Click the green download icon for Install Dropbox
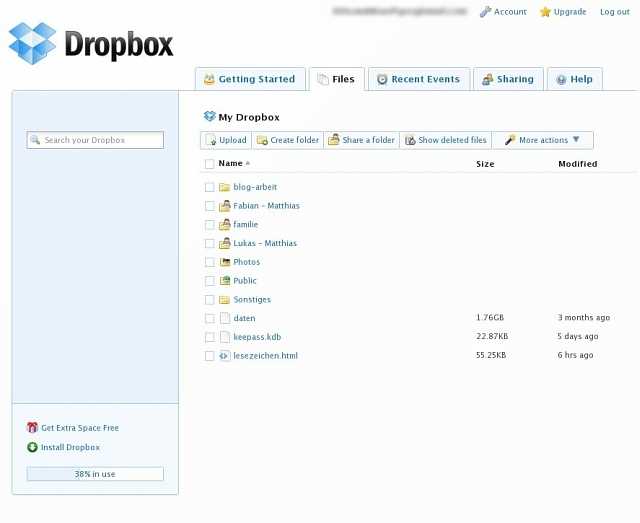Image resolution: width=640 pixels, height=523 pixels. (x=32, y=447)
